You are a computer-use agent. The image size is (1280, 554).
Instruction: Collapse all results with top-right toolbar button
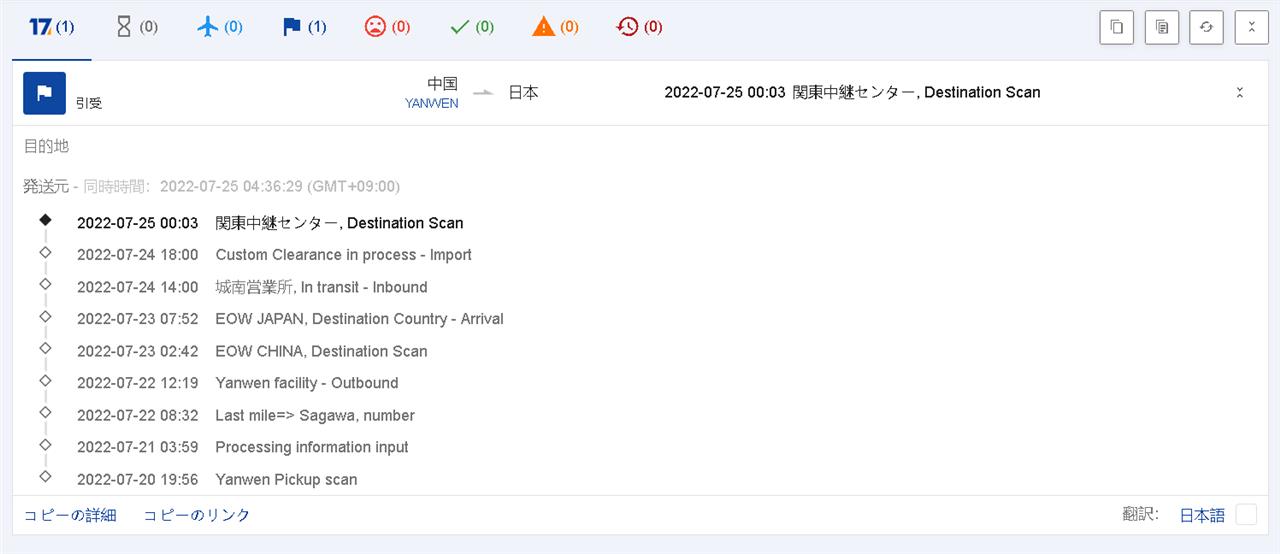coord(1251,28)
